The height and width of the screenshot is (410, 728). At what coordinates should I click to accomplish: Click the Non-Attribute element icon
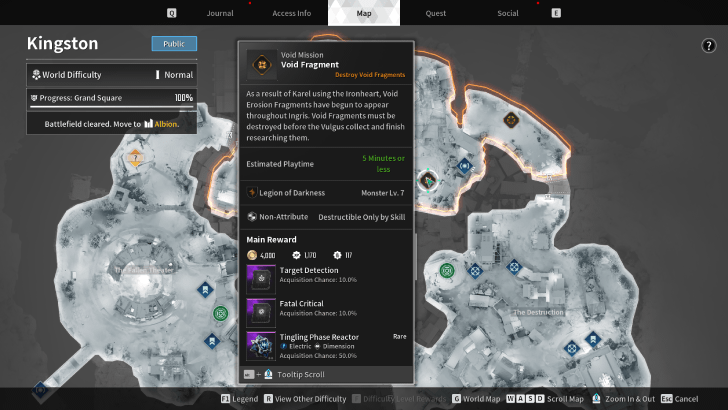(252, 216)
